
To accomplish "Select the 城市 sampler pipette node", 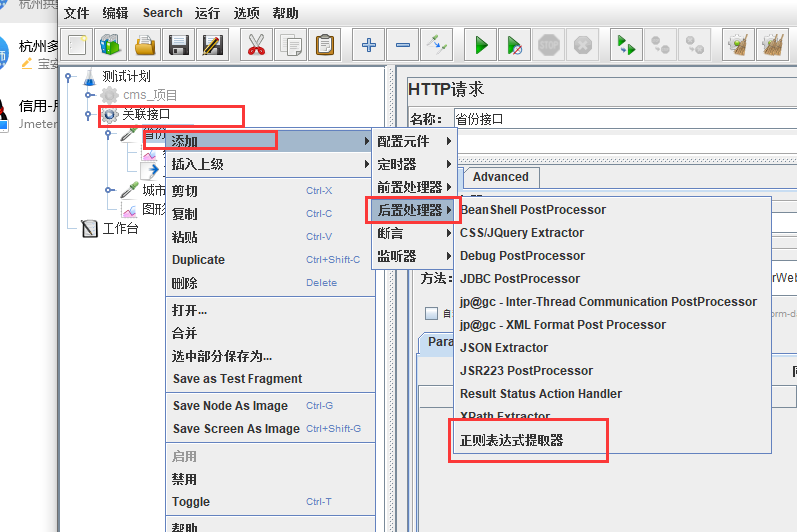I will click(143, 190).
